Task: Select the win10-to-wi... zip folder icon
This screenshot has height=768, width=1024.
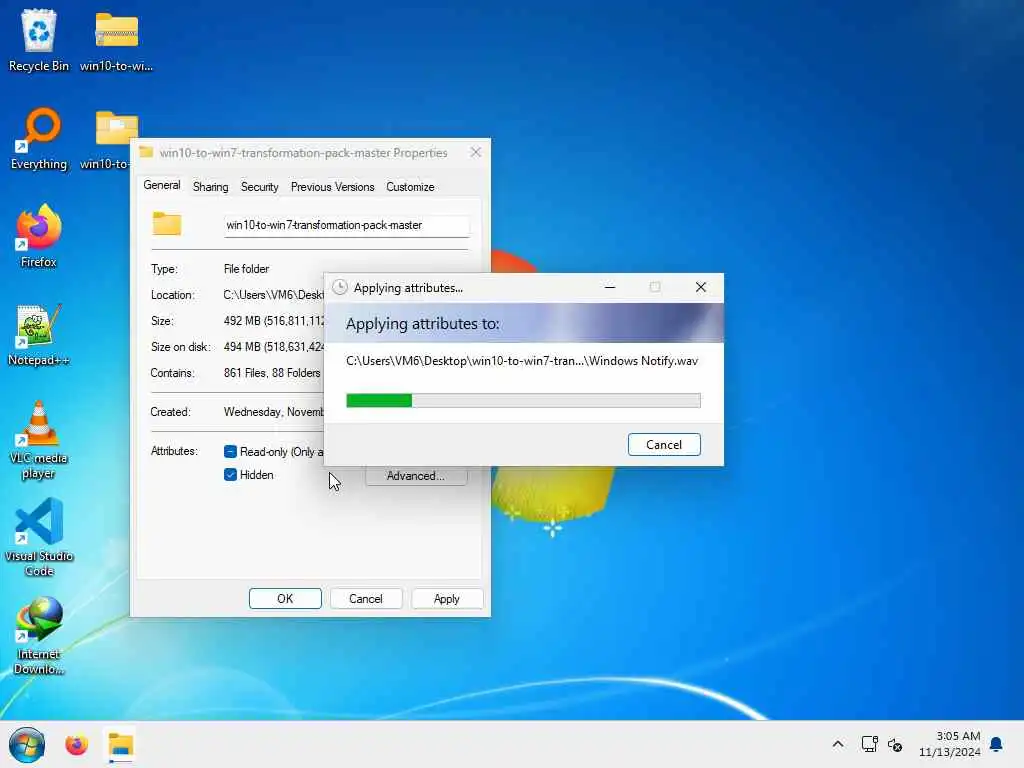Action: click(116, 40)
